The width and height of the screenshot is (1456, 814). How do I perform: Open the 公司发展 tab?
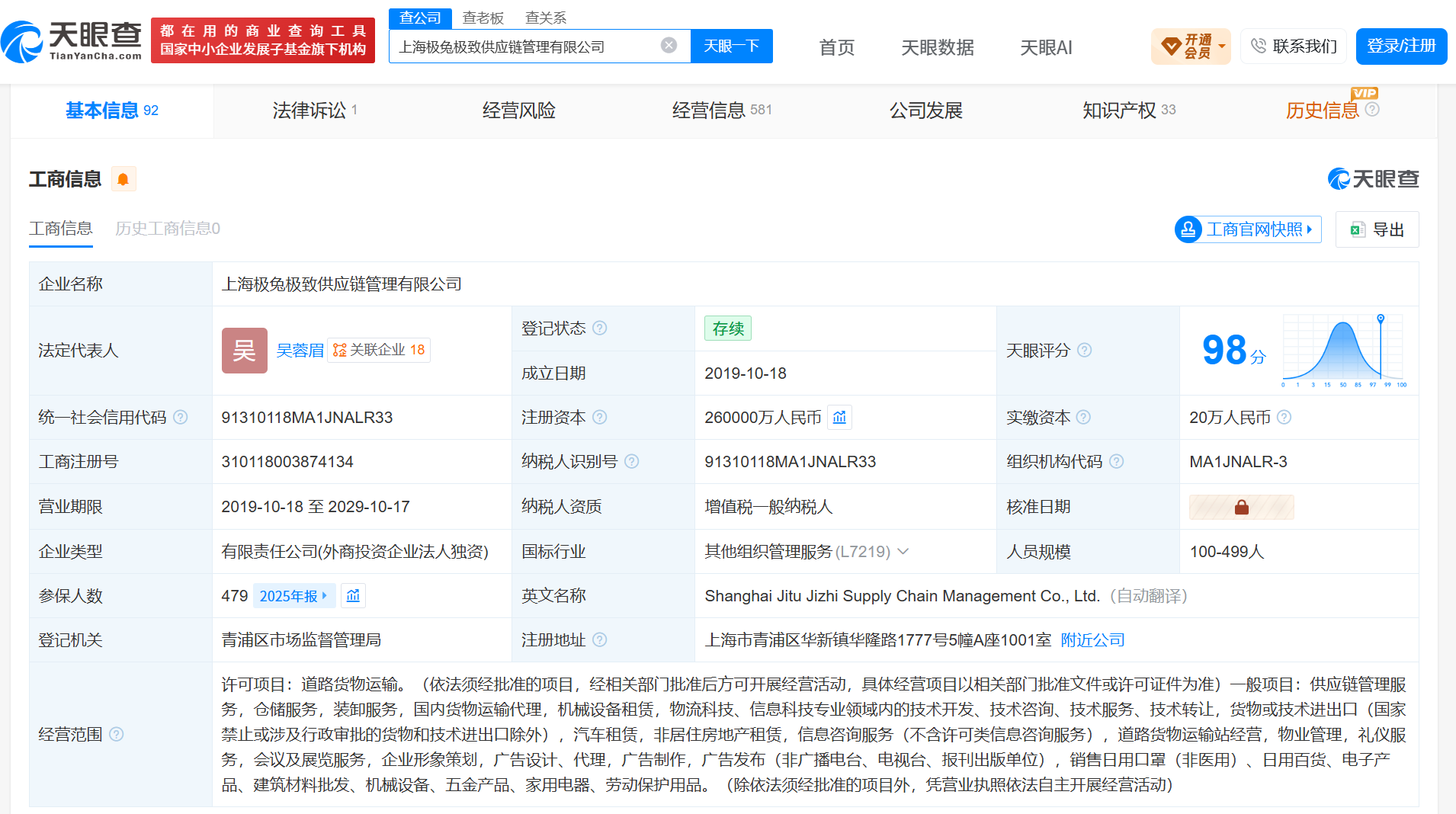[x=925, y=111]
